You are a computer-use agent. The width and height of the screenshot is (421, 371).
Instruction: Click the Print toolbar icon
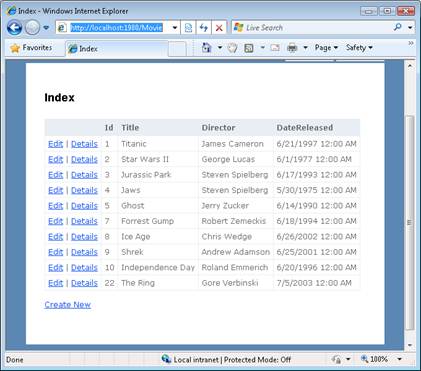pos(292,48)
